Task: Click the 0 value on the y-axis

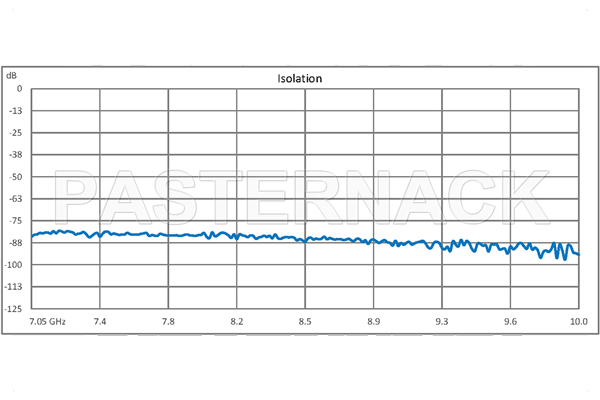Action: click(x=18, y=88)
